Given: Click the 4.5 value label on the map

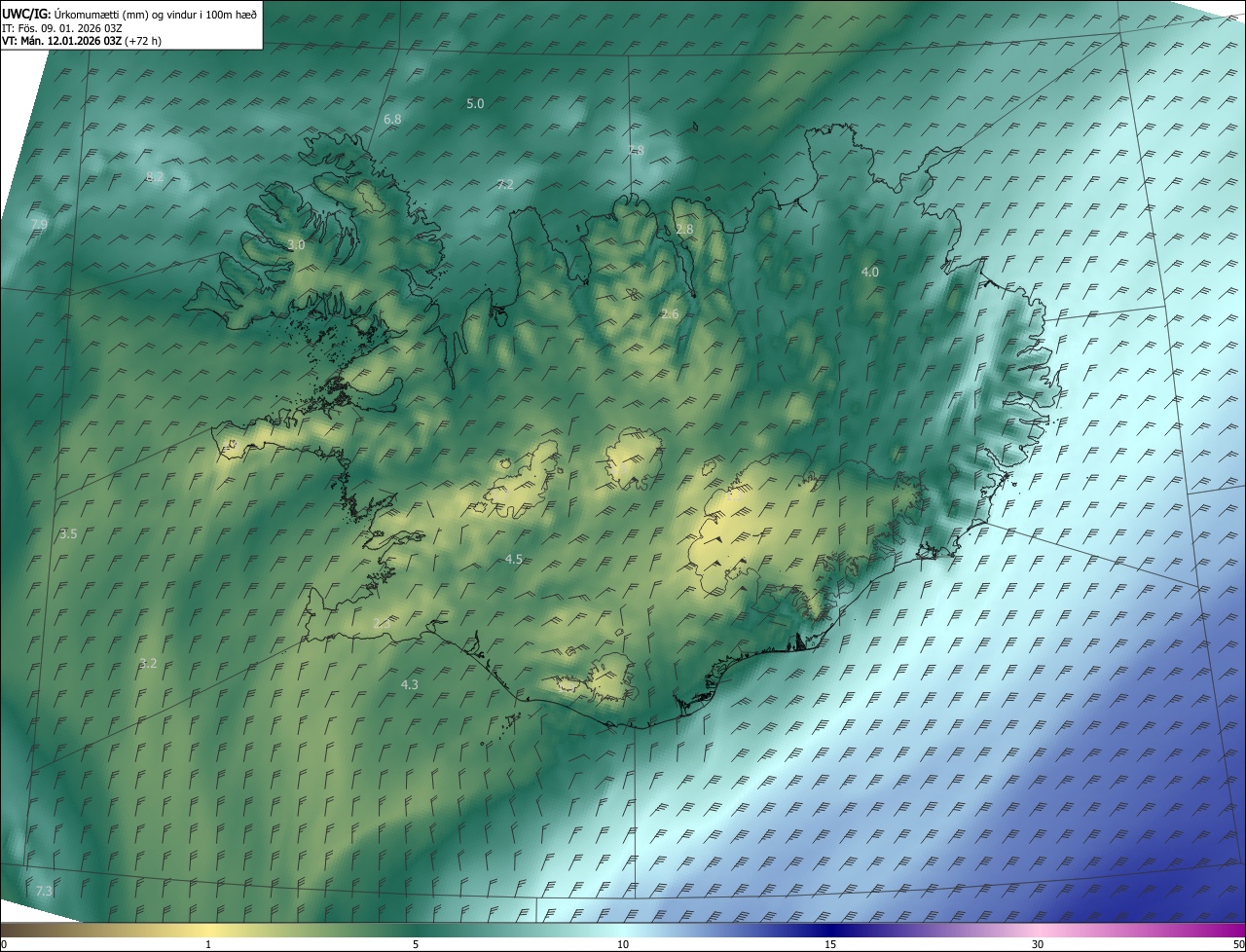Looking at the screenshot, I should [514, 559].
